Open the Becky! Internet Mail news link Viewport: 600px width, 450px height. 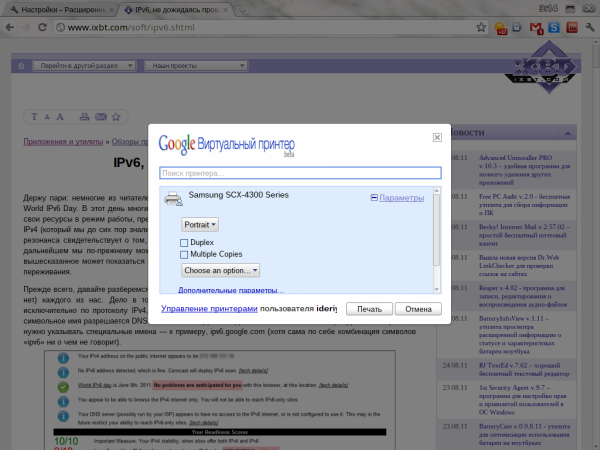tap(524, 235)
